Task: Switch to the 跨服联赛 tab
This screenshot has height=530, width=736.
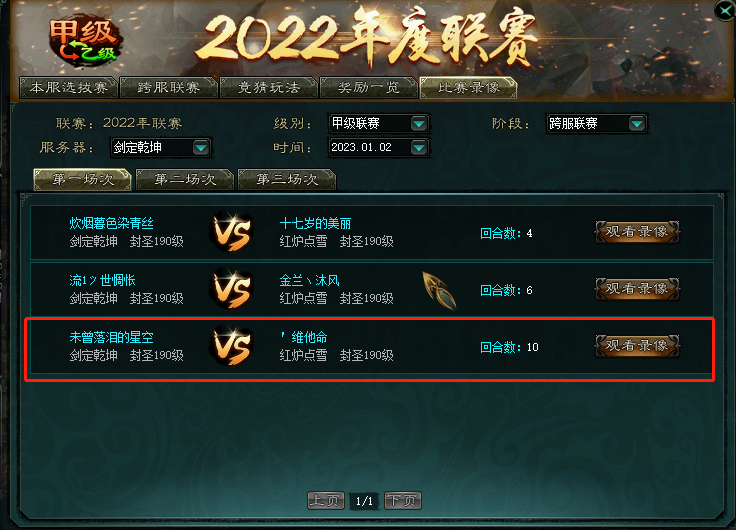Action: pyautogui.click(x=169, y=88)
